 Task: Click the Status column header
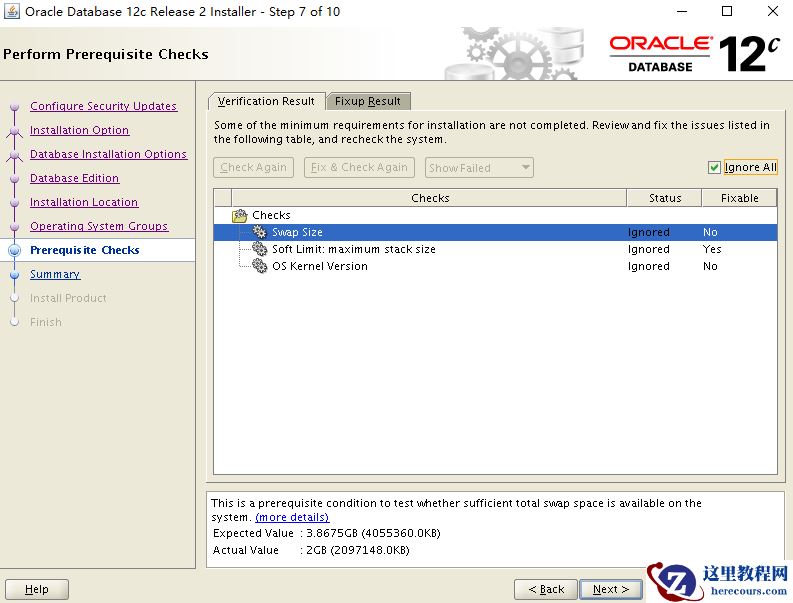click(x=665, y=198)
